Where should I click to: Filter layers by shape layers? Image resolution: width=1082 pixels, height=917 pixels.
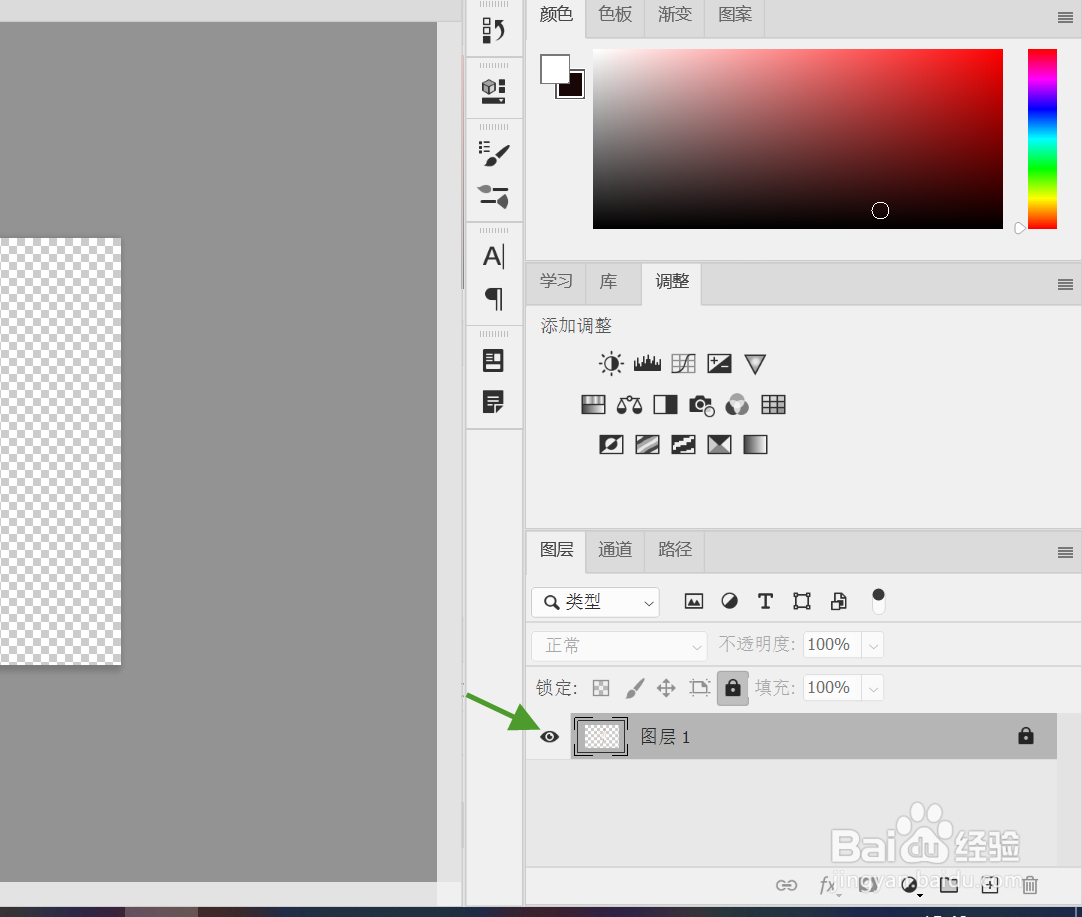(801, 601)
